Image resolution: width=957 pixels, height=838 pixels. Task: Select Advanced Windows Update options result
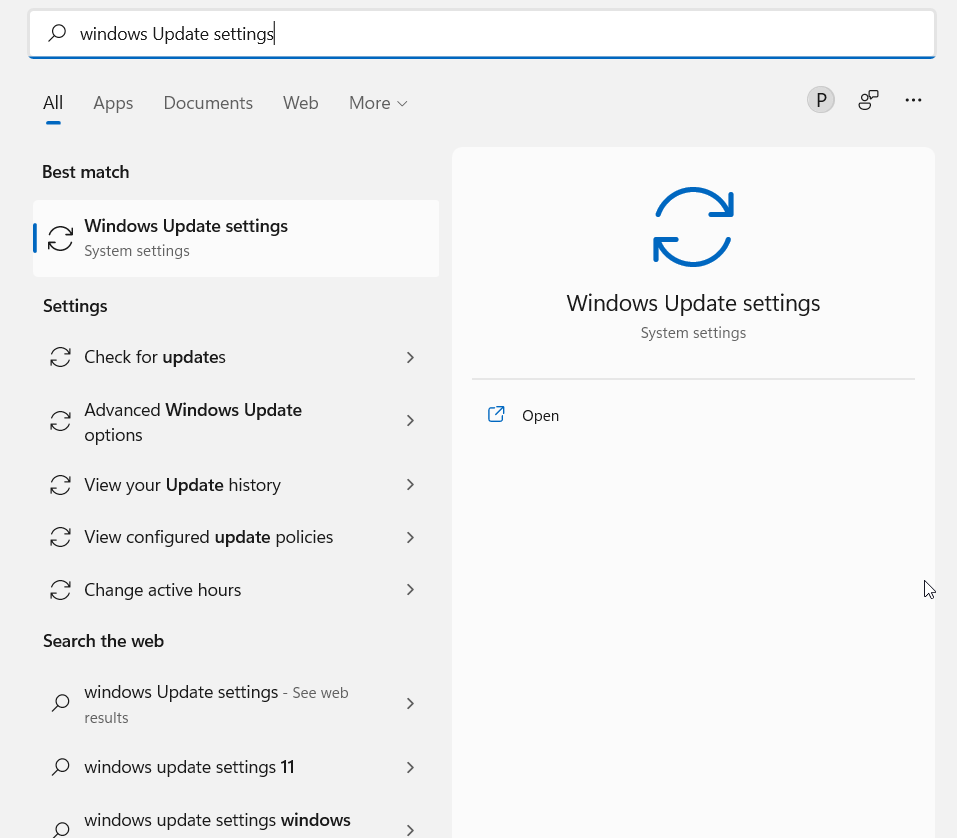coord(236,422)
